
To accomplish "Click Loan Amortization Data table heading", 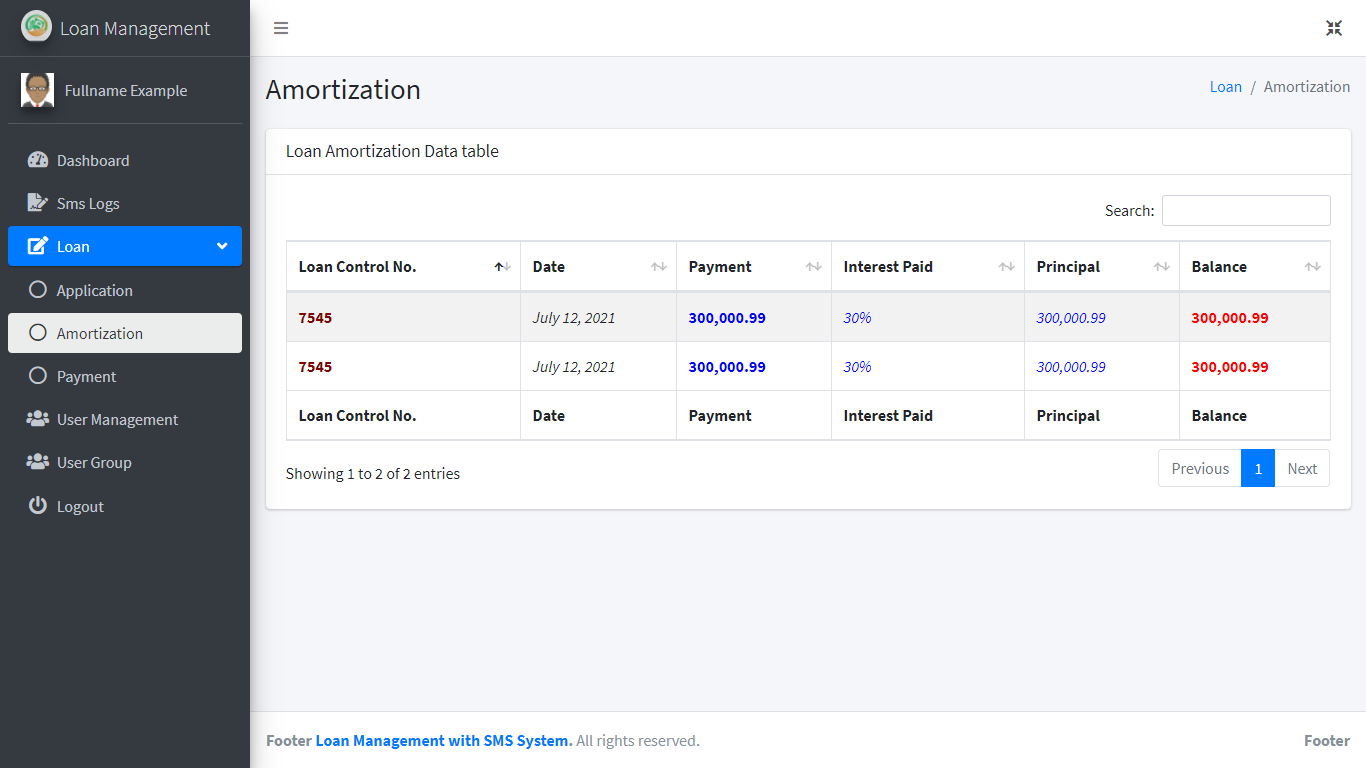I will point(392,151).
